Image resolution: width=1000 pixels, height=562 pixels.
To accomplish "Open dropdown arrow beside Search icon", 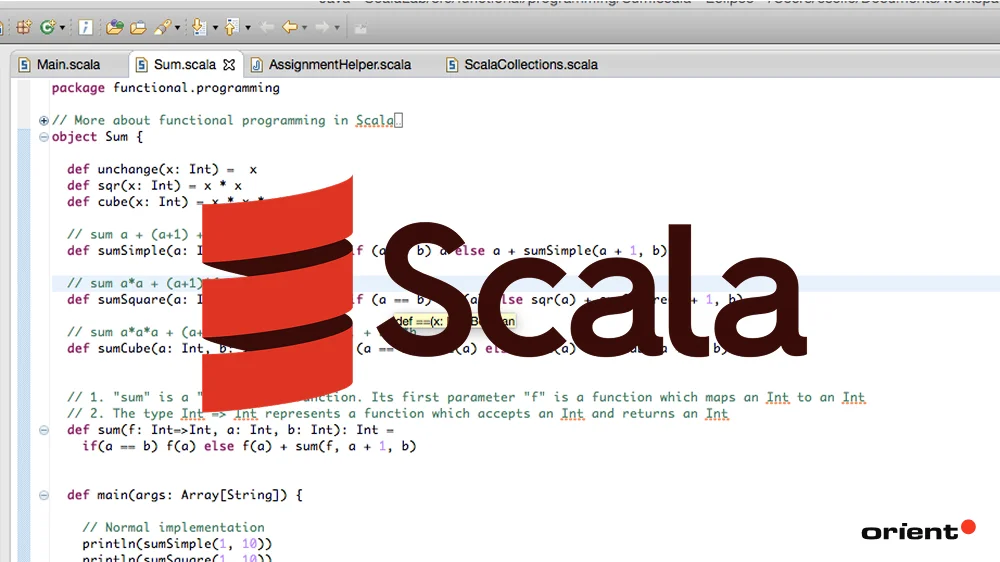I will click(176, 28).
